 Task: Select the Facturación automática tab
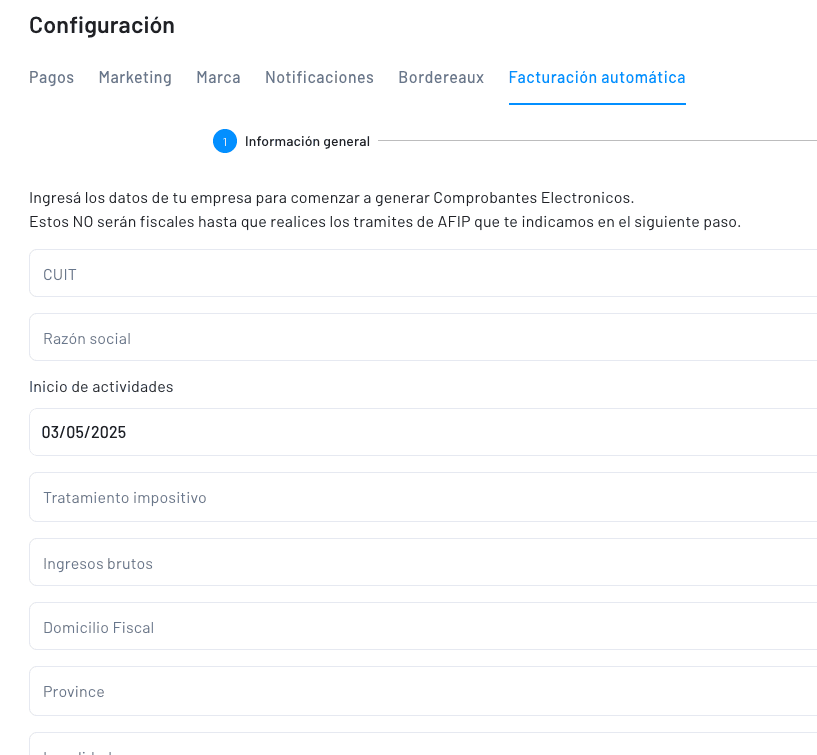click(597, 77)
